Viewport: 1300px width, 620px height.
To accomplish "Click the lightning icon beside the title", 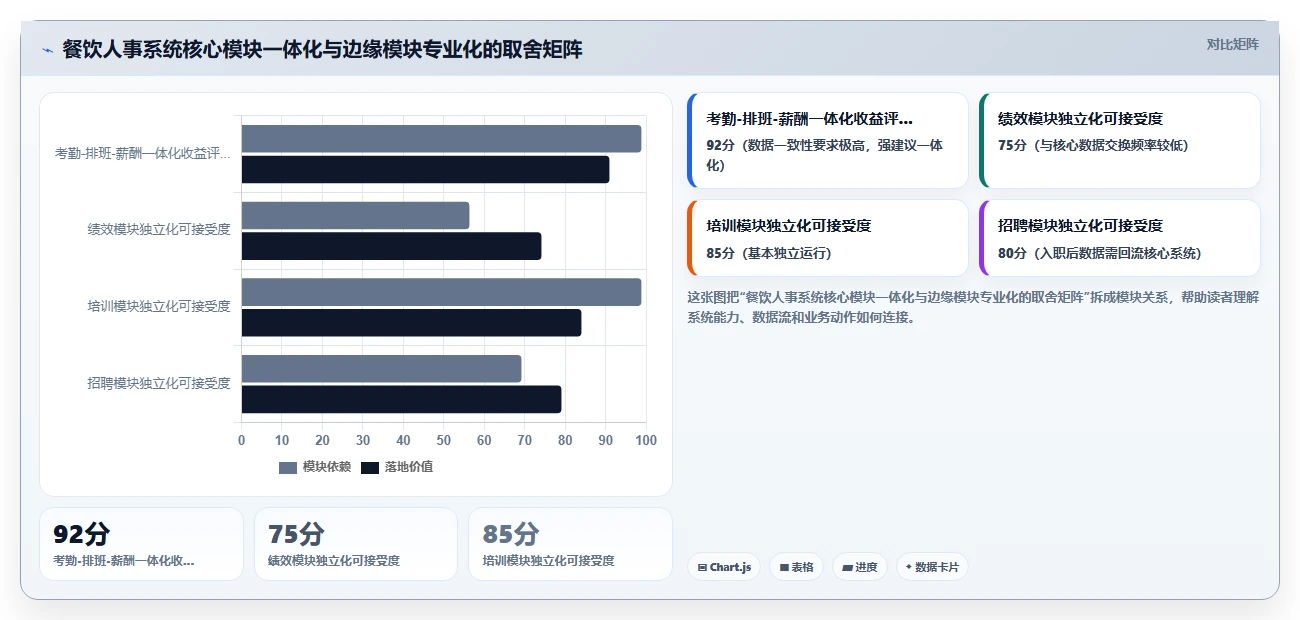I will (x=48, y=50).
